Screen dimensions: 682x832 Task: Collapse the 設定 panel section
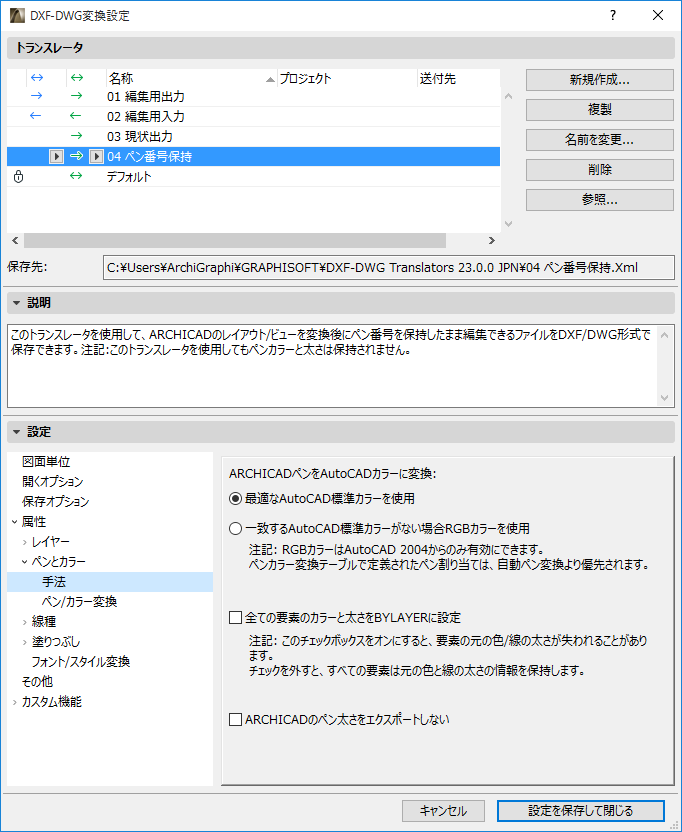coord(16,432)
